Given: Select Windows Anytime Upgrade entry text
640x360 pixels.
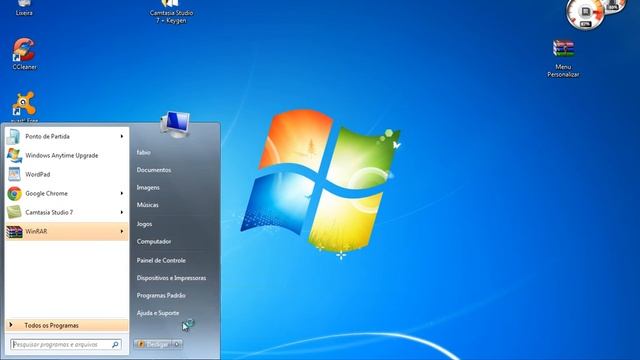Looking at the screenshot, I should (x=62, y=155).
